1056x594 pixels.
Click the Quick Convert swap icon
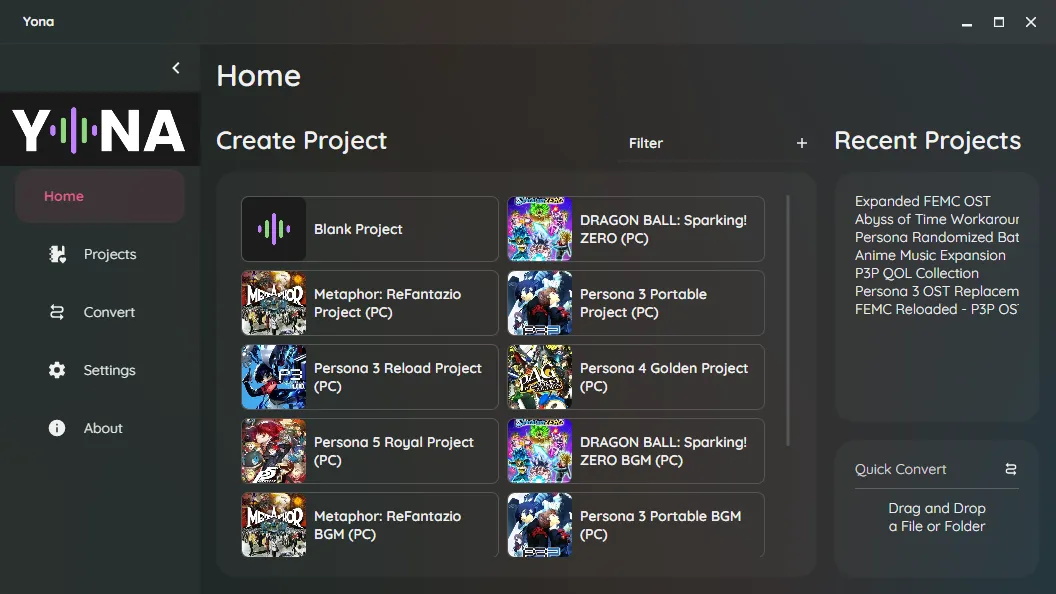point(1011,469)
